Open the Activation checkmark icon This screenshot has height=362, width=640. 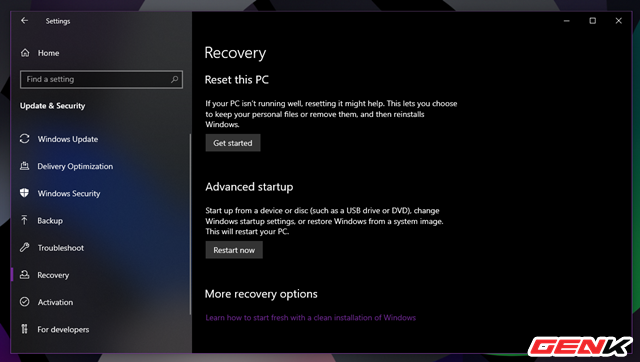[24, 302]
